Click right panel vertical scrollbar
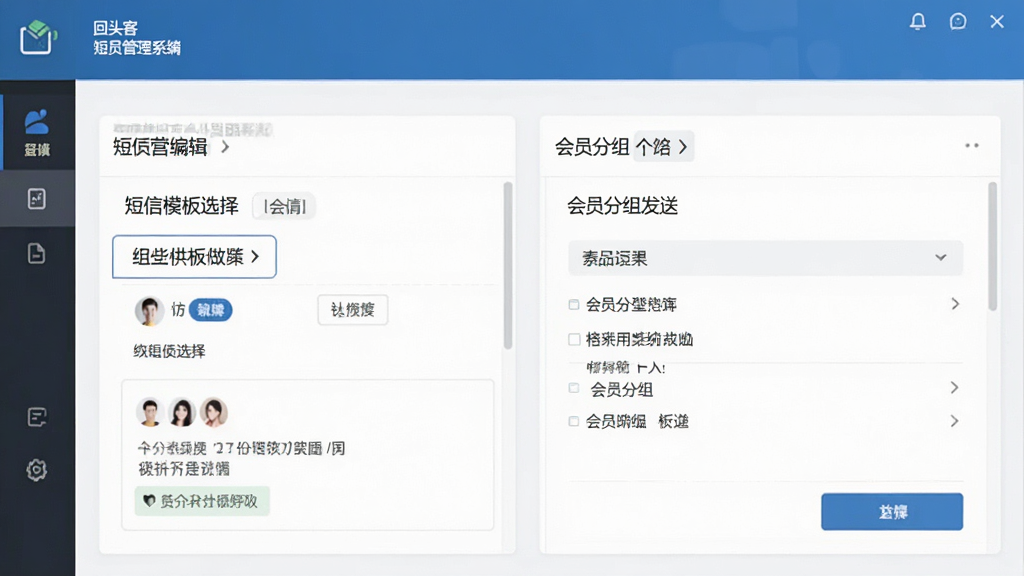The width and height of the screenshot is (1024, 576). (993, 246)
